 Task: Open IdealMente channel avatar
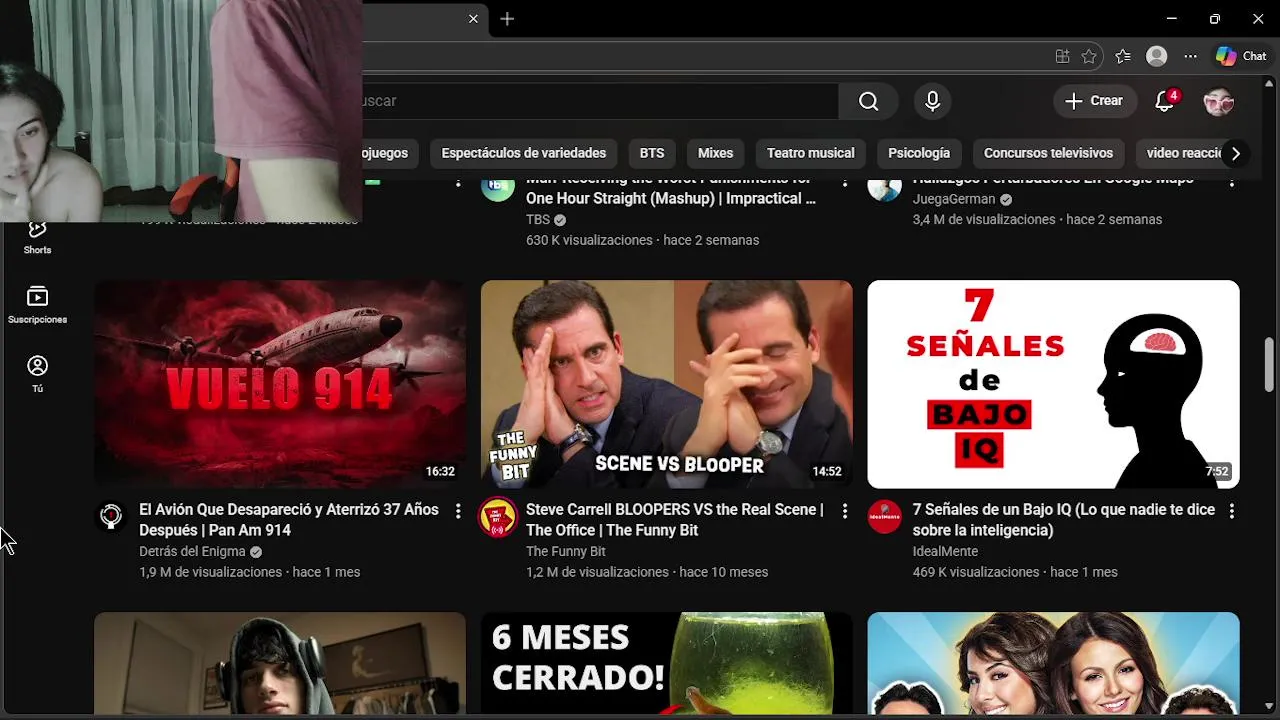884,516
